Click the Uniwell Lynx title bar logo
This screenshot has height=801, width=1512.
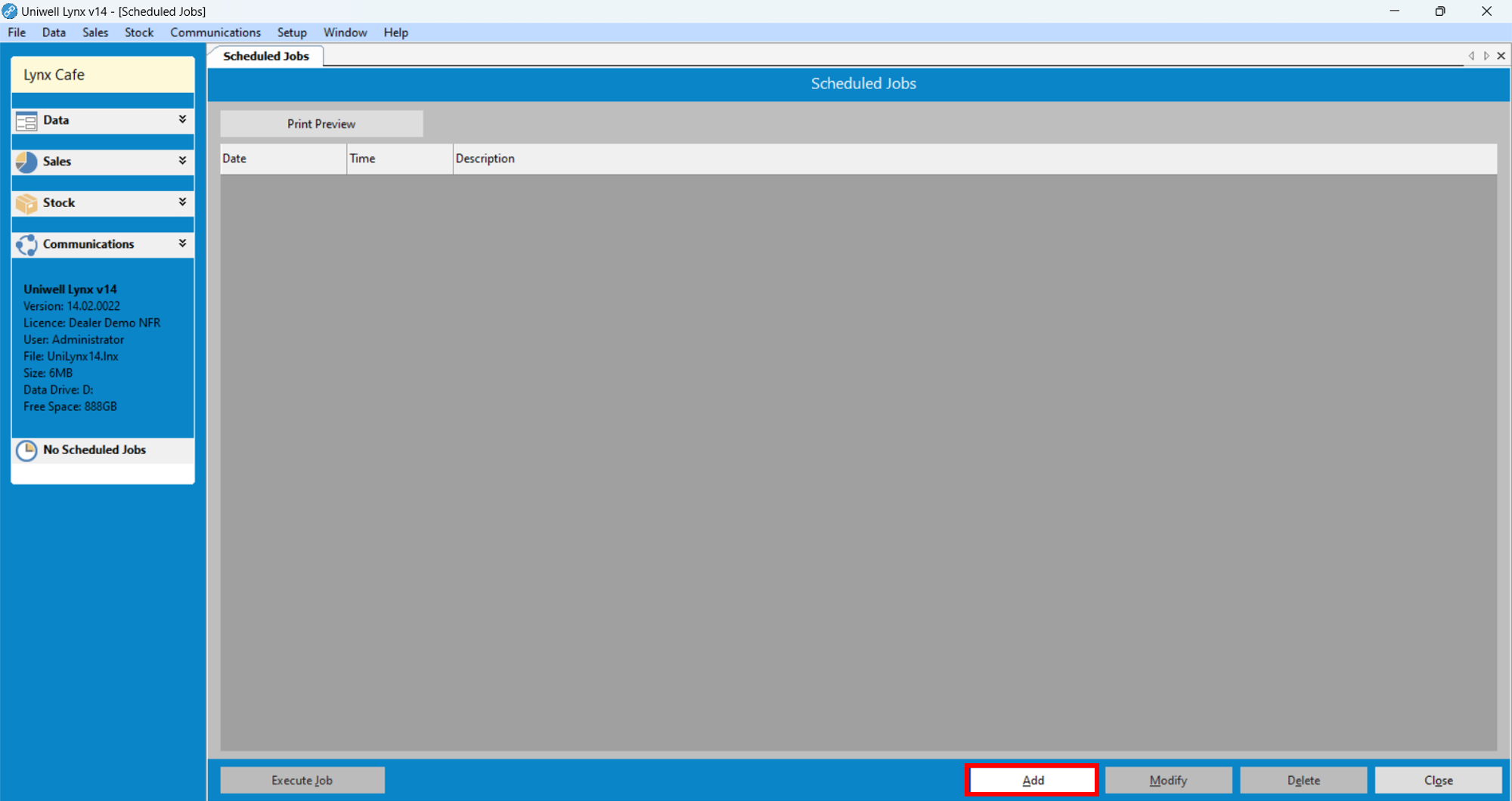pos(10,11)
